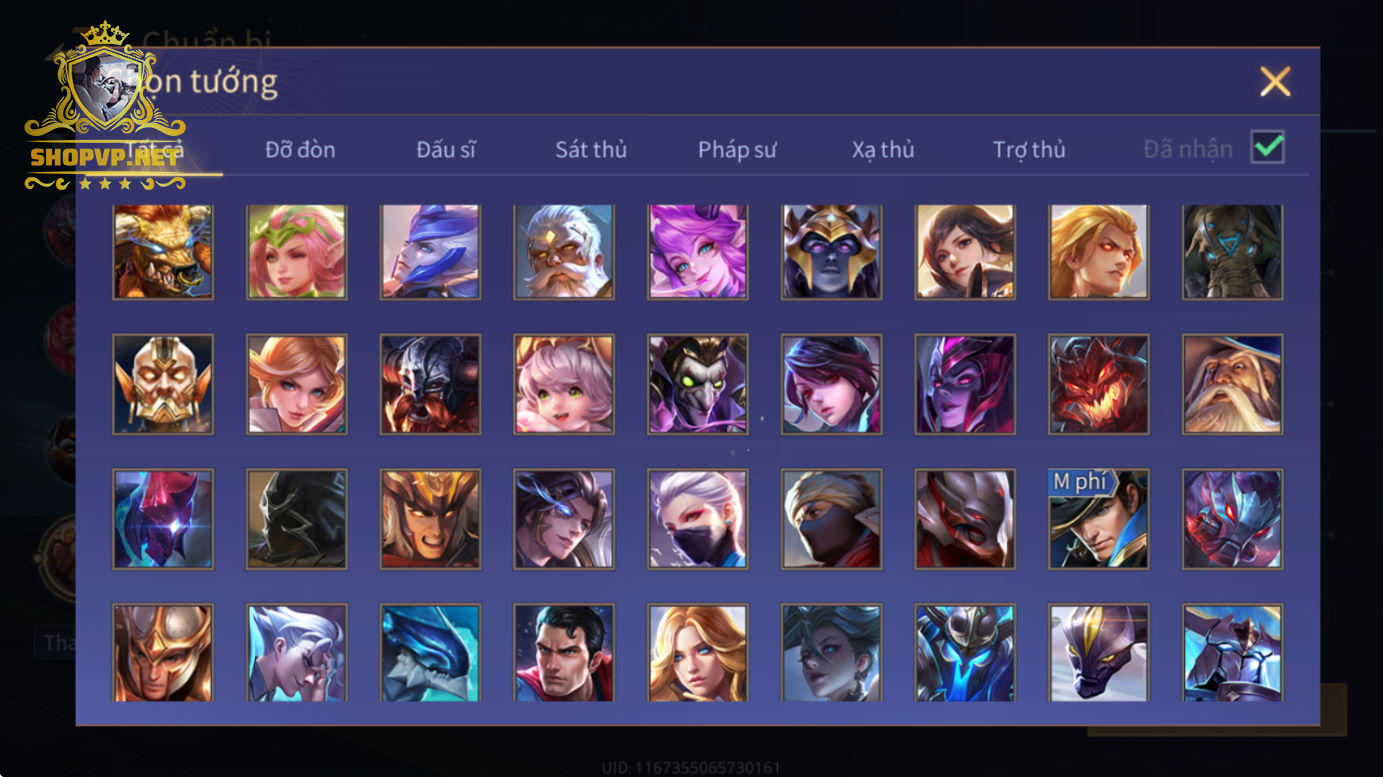Image resolution: width=1383 pixels, height=777 pixels.
Task: Pick the hero tagged "M phí"
Action: [x=1099, y=519]
